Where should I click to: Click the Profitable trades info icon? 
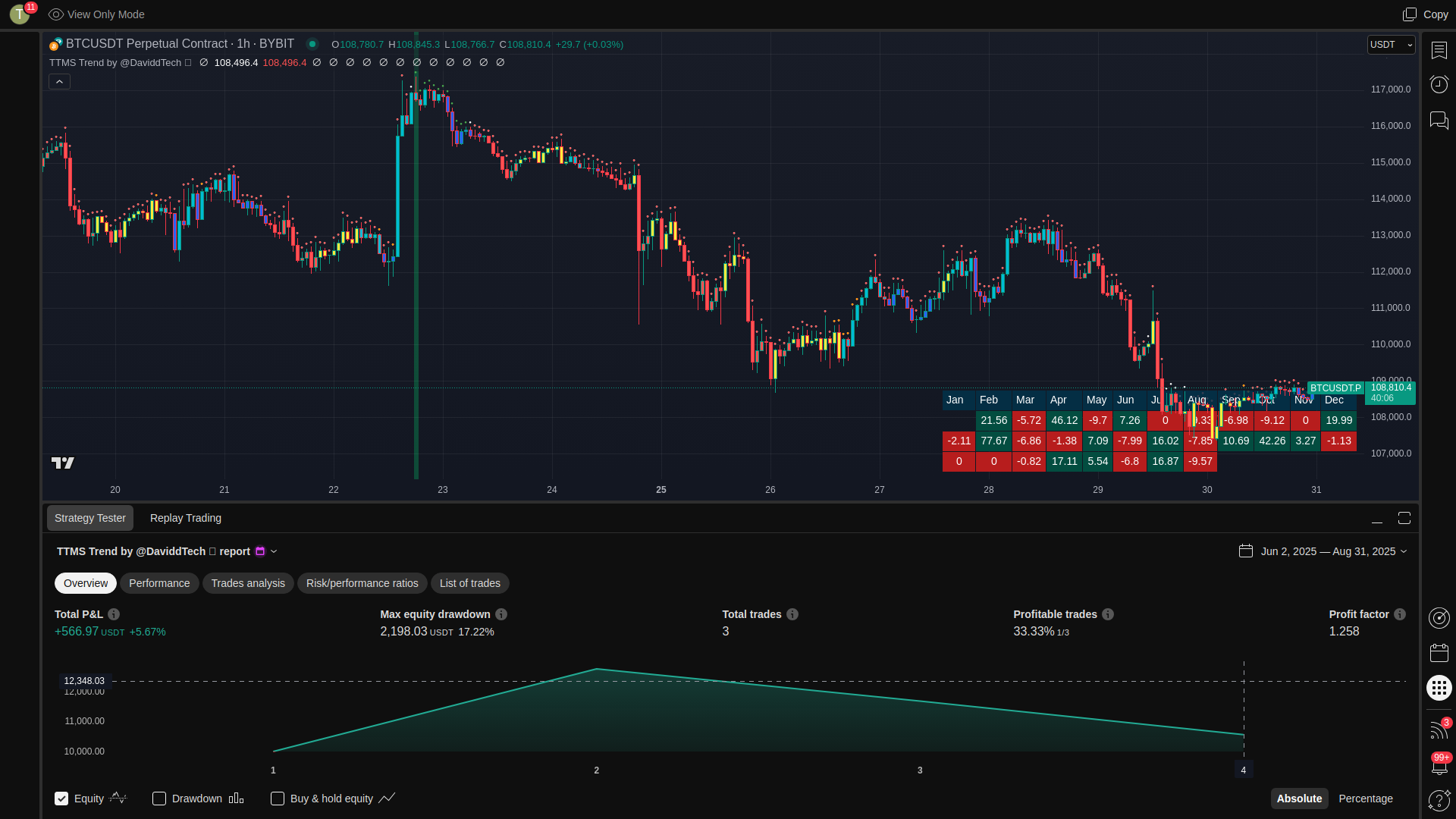click(1108, 614)
